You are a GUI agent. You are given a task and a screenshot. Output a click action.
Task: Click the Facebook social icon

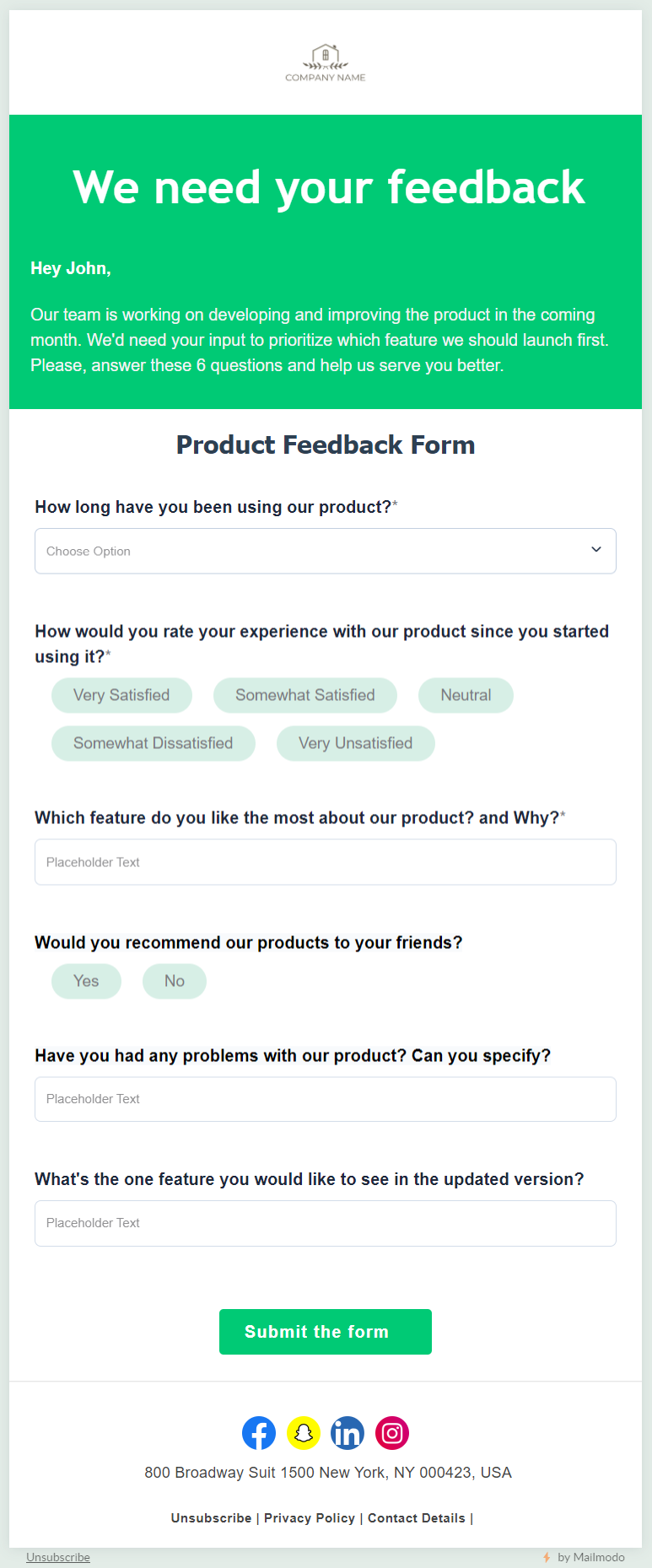[259, 1433]
